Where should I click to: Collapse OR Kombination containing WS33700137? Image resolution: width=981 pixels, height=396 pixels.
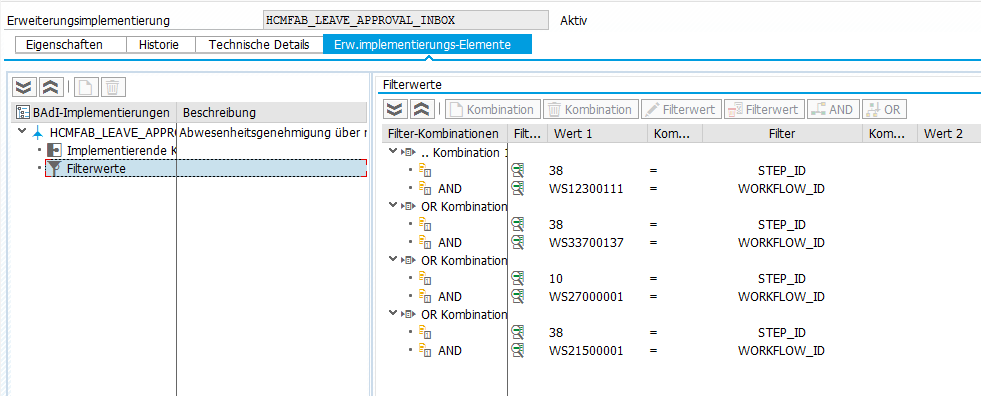coord(393,206)
